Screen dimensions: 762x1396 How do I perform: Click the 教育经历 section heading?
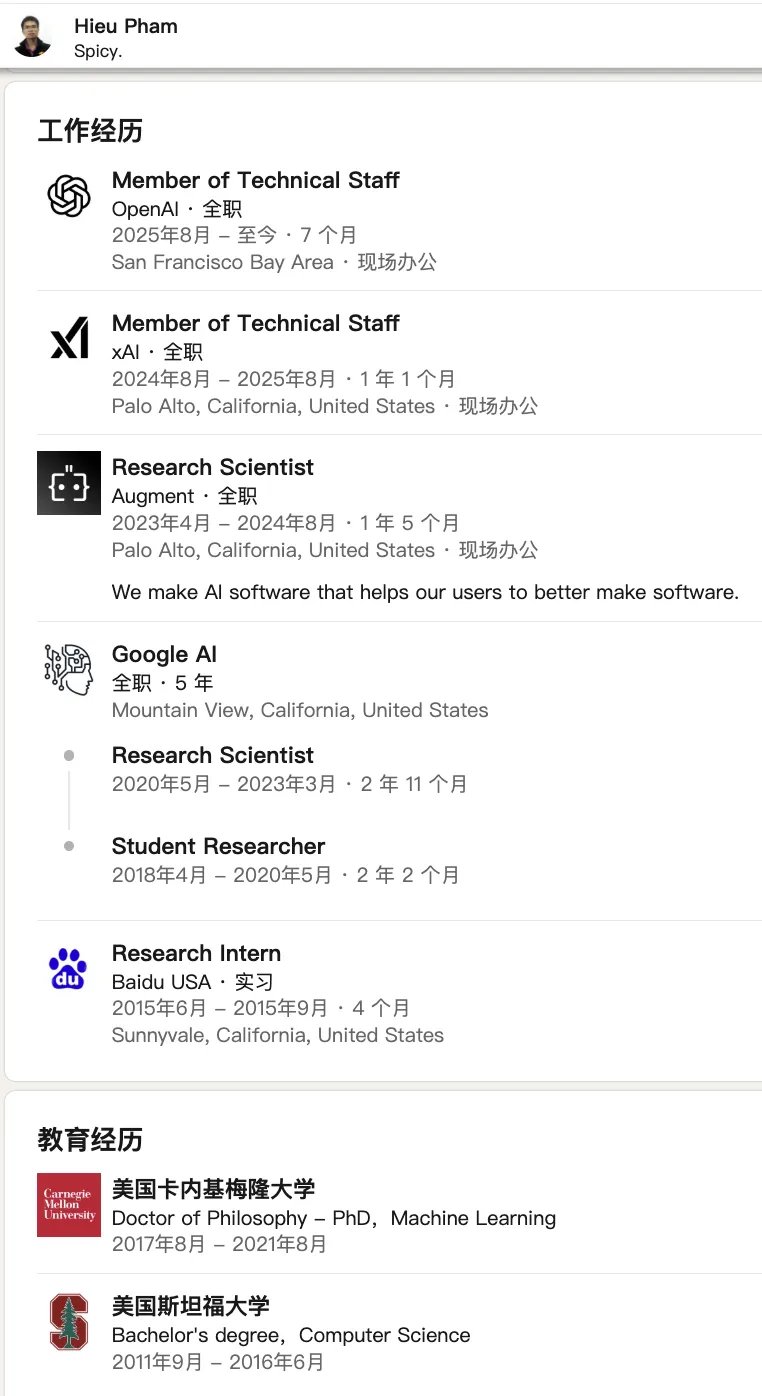[90, 1139]
